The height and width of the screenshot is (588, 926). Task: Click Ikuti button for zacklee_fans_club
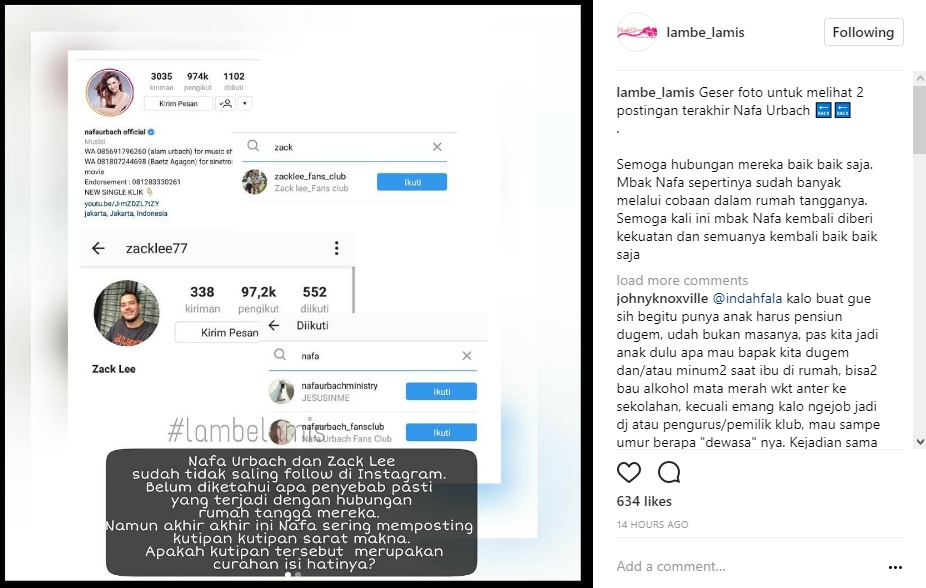pyautogui.click(x=412, y=182)
